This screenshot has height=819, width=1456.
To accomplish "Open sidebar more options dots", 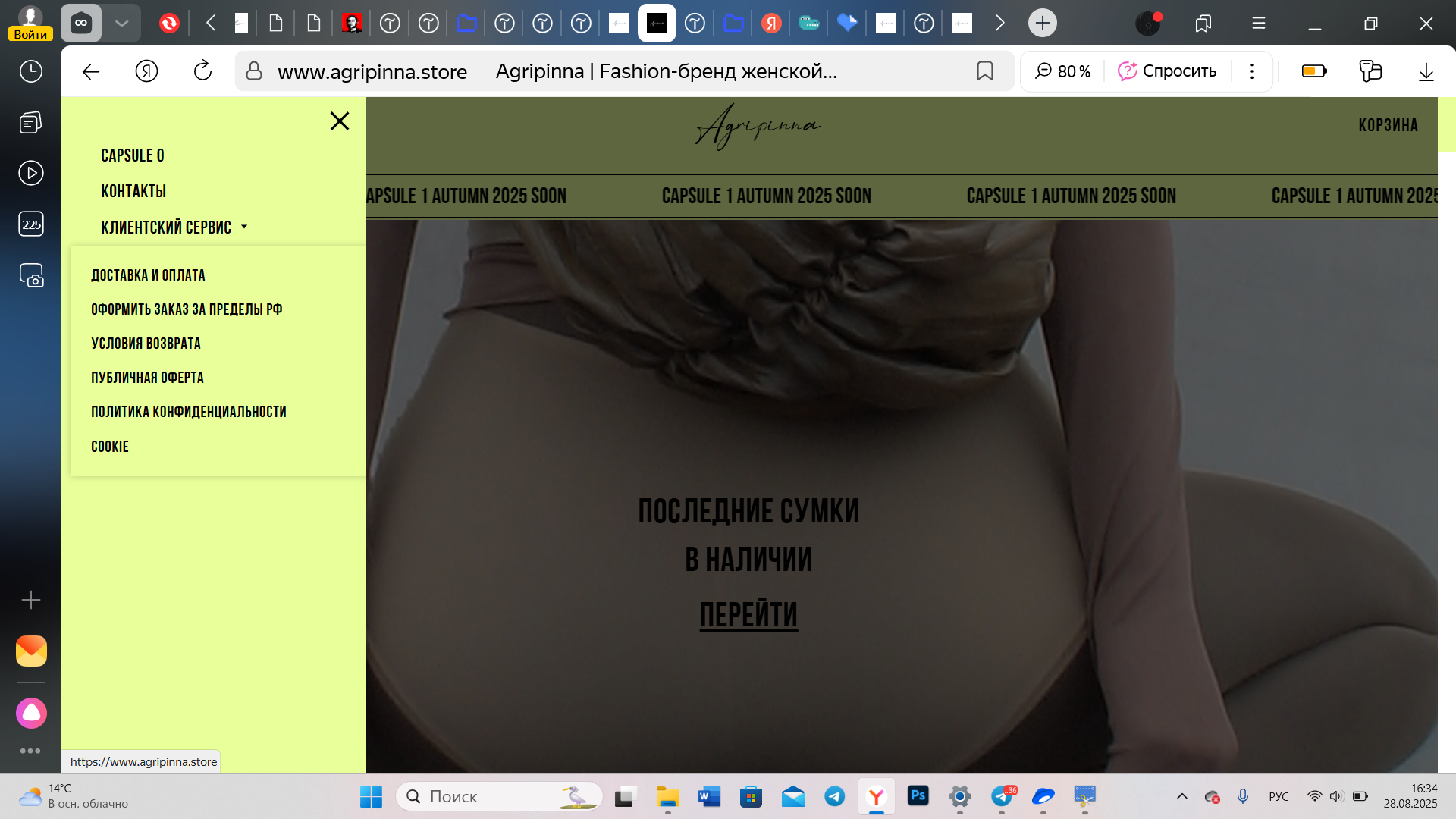I will coord(30,751).
